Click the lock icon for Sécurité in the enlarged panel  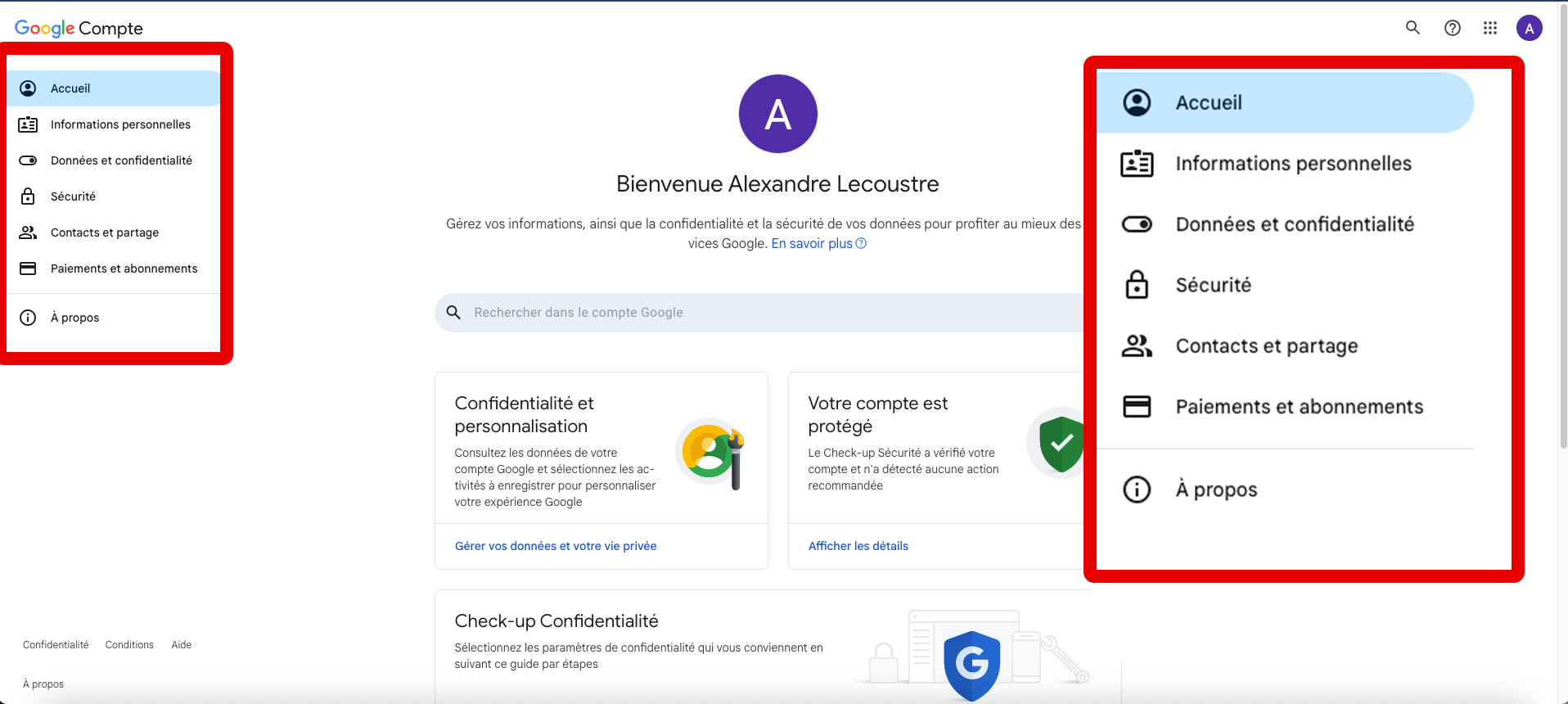1137,285
